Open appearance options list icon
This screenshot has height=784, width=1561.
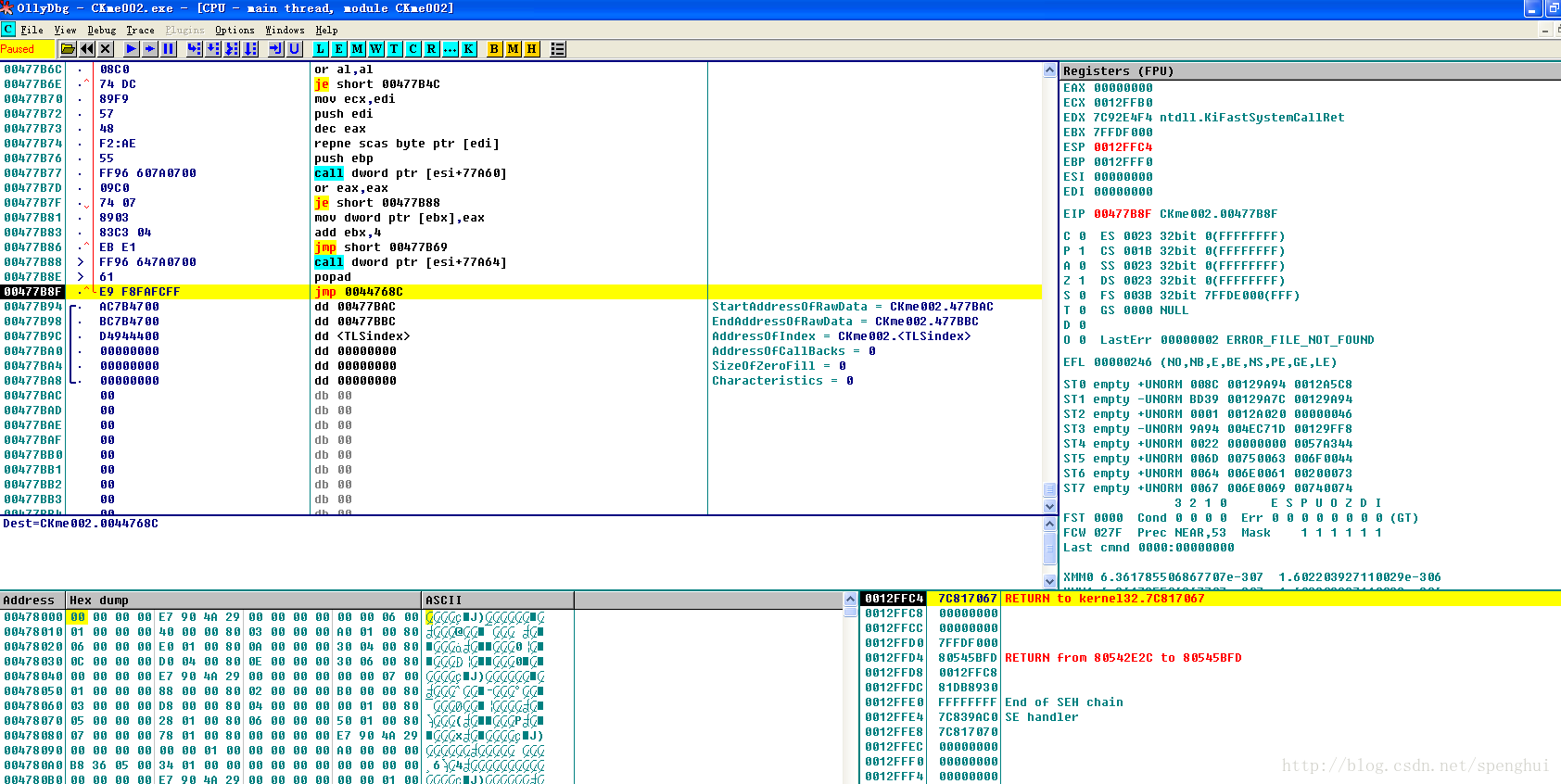[x=558, y=49]
